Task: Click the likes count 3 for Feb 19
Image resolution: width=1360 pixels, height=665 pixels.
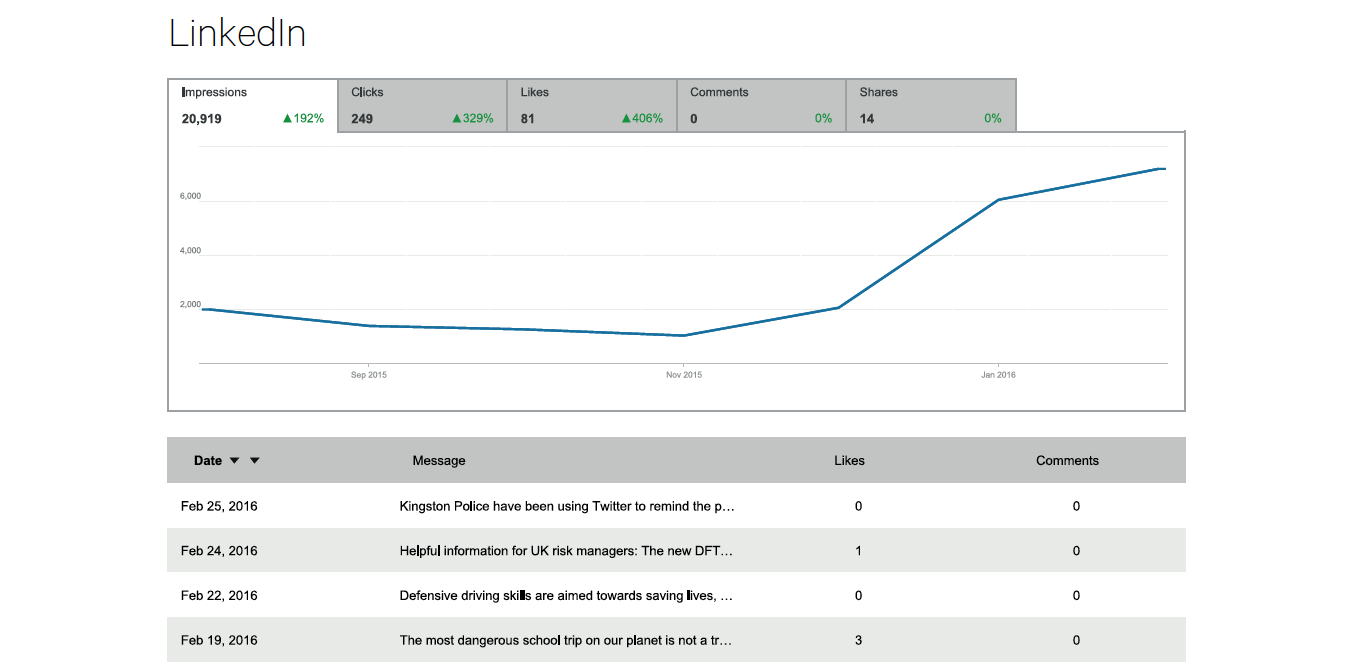Action: tap(858, 641)
